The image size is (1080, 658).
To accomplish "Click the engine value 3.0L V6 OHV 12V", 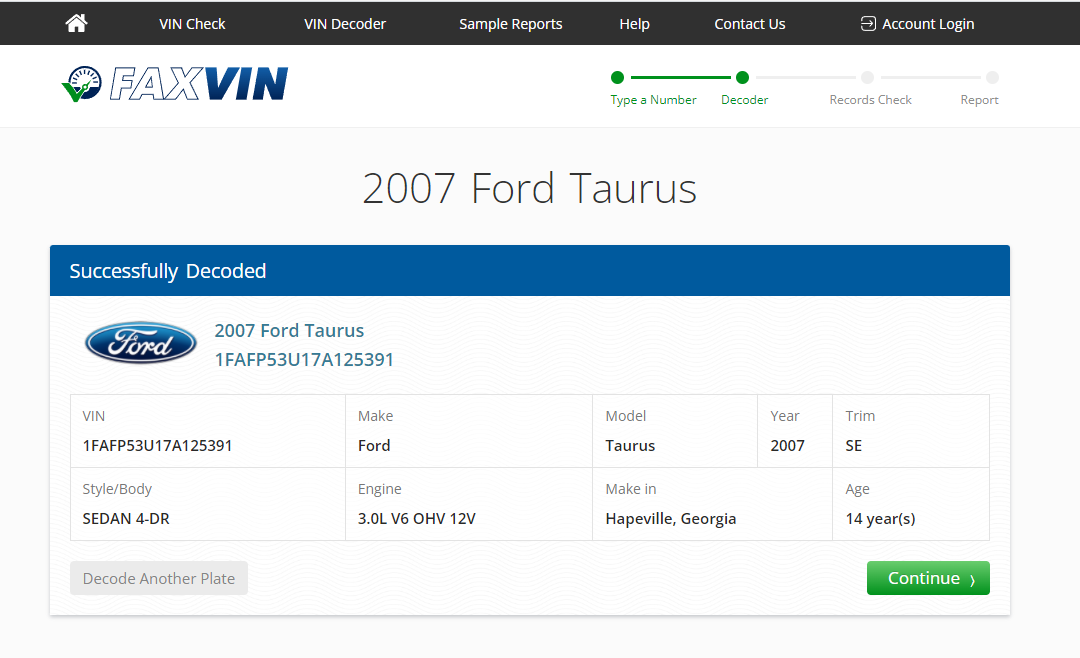I will pos(417,519).
